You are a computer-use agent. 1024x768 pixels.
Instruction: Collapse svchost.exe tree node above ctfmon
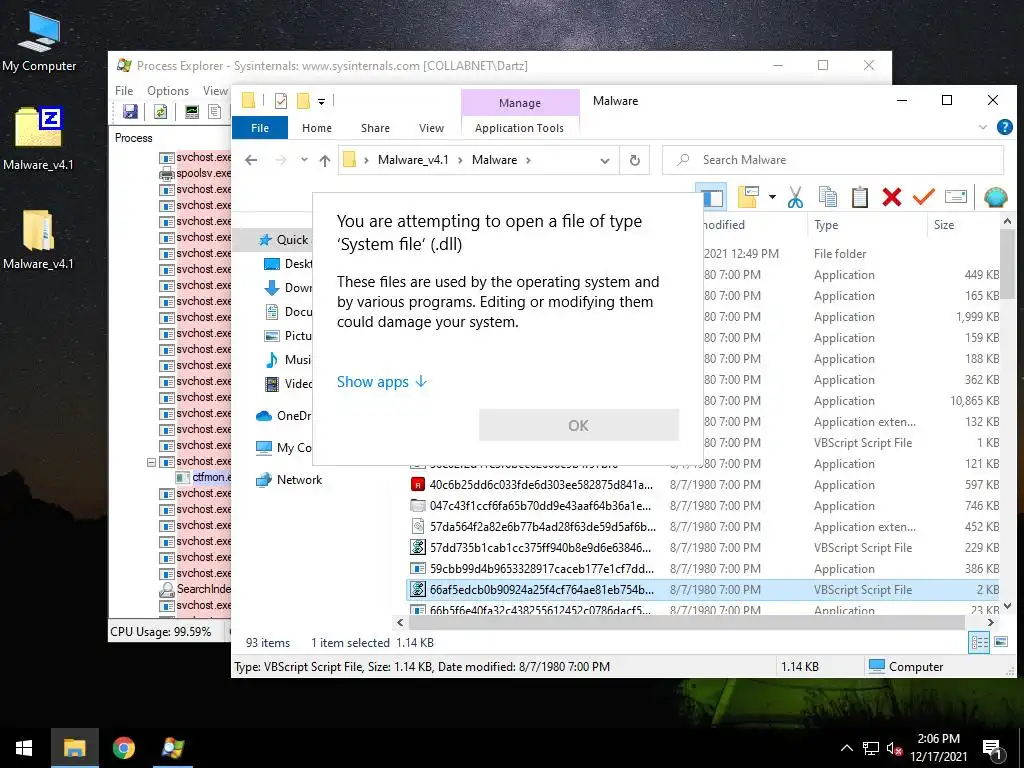click(x=151, y=462)
